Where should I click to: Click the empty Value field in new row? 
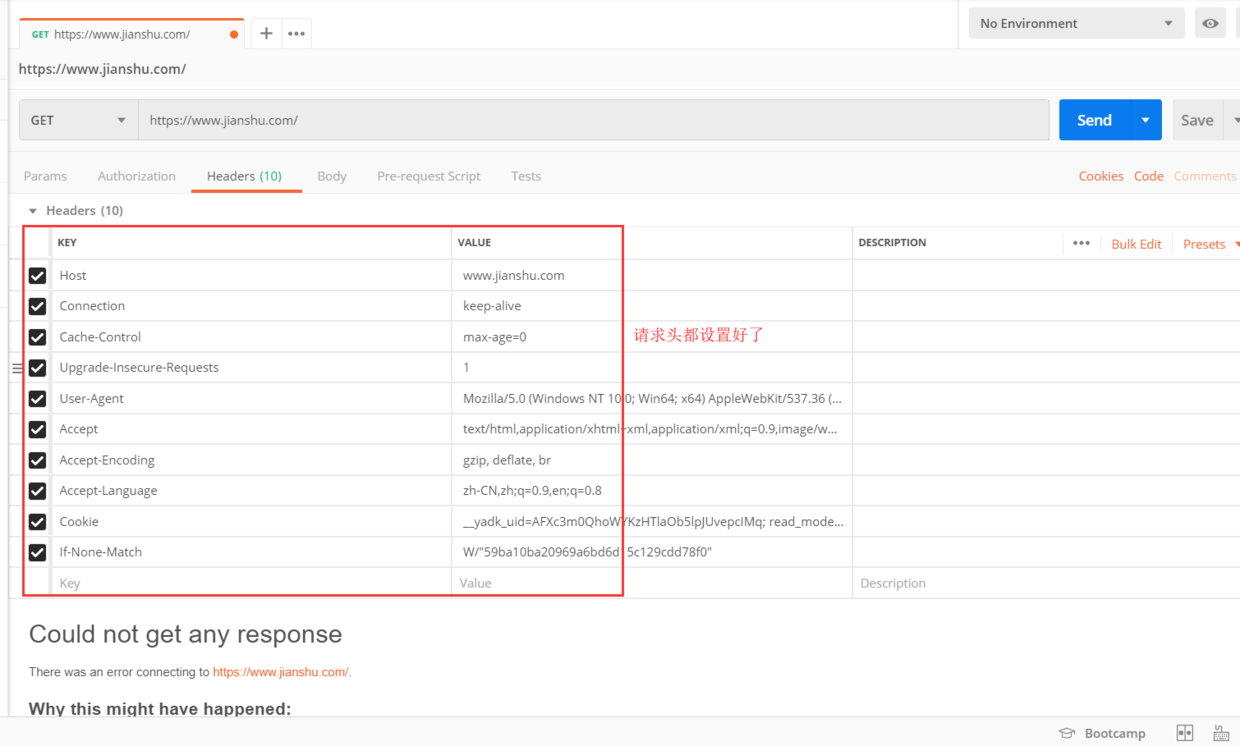[x=652, y=583]
